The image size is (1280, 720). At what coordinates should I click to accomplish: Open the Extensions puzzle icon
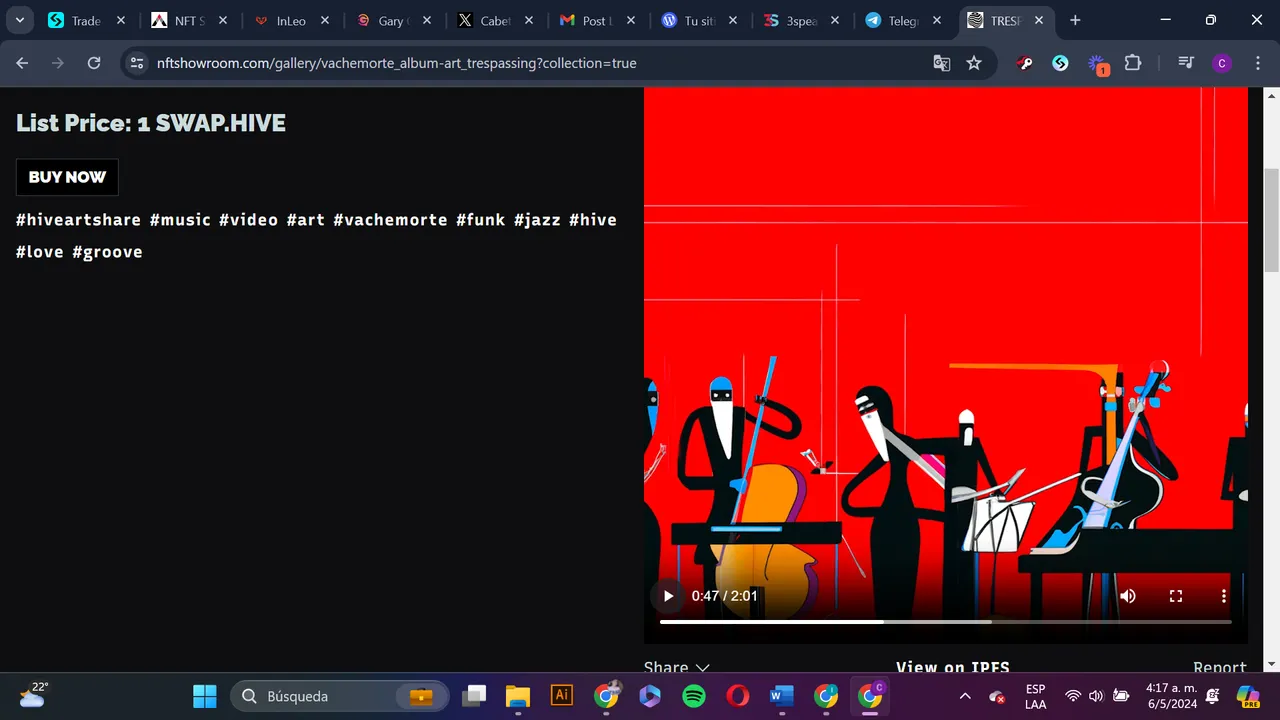click(1133, 63)
